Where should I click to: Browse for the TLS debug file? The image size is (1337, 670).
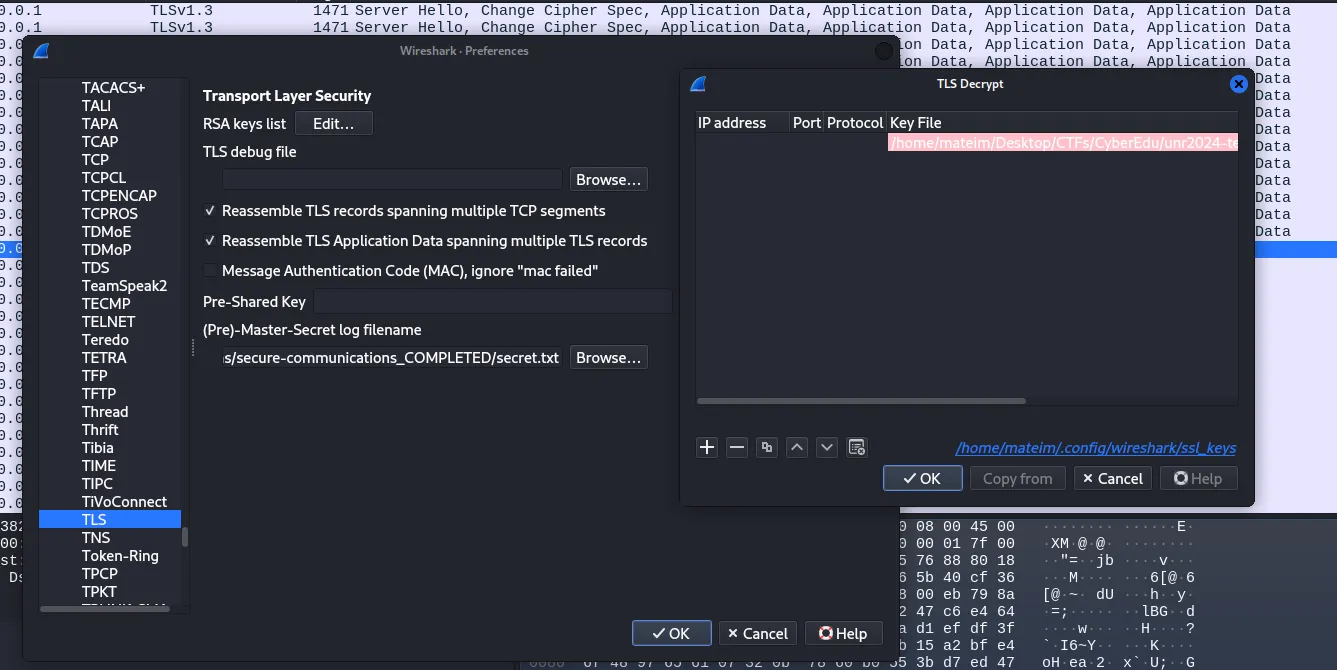pyautogui.click(x=608, y=180)
